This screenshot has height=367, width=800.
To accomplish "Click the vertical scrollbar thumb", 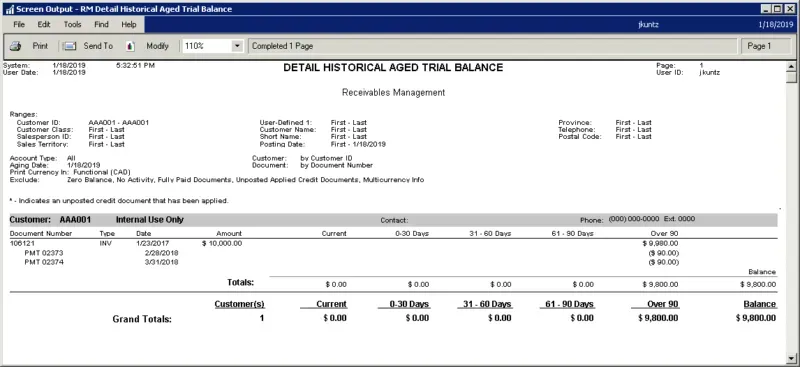I will click(791, 77).
